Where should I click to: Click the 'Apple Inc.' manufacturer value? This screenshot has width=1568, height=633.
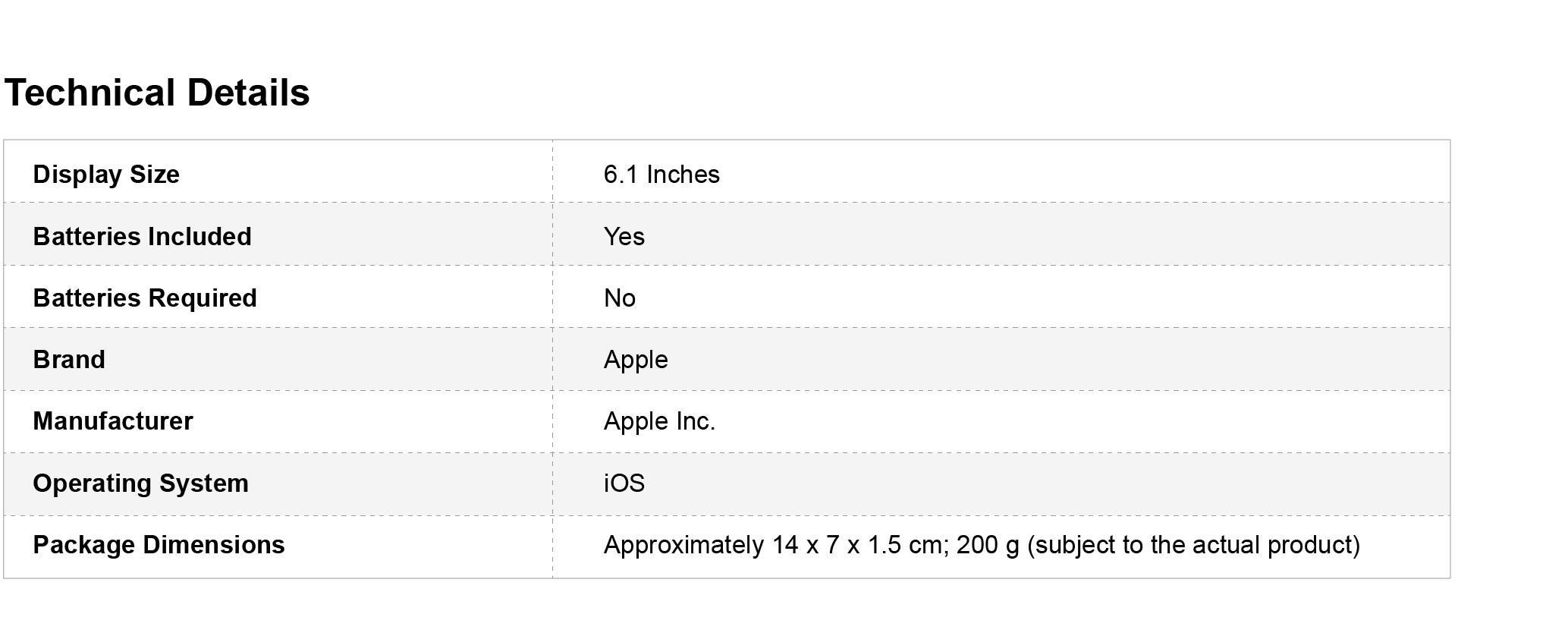pyautogui.click(x=659, y=421)
